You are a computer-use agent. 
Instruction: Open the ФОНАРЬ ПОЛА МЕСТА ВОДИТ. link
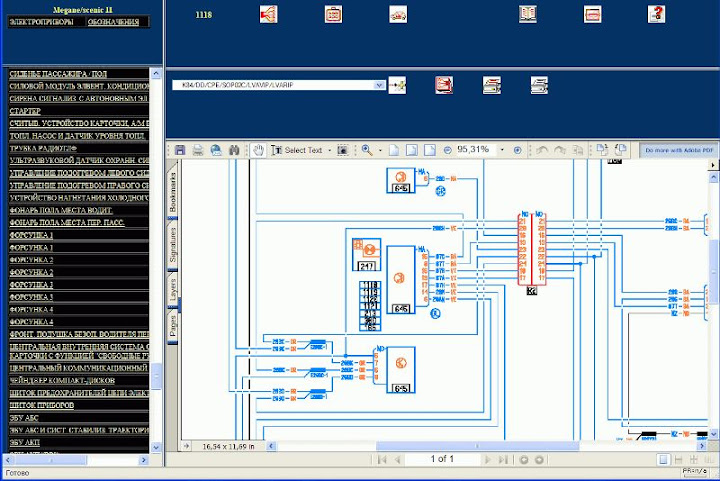pos(61,210)
